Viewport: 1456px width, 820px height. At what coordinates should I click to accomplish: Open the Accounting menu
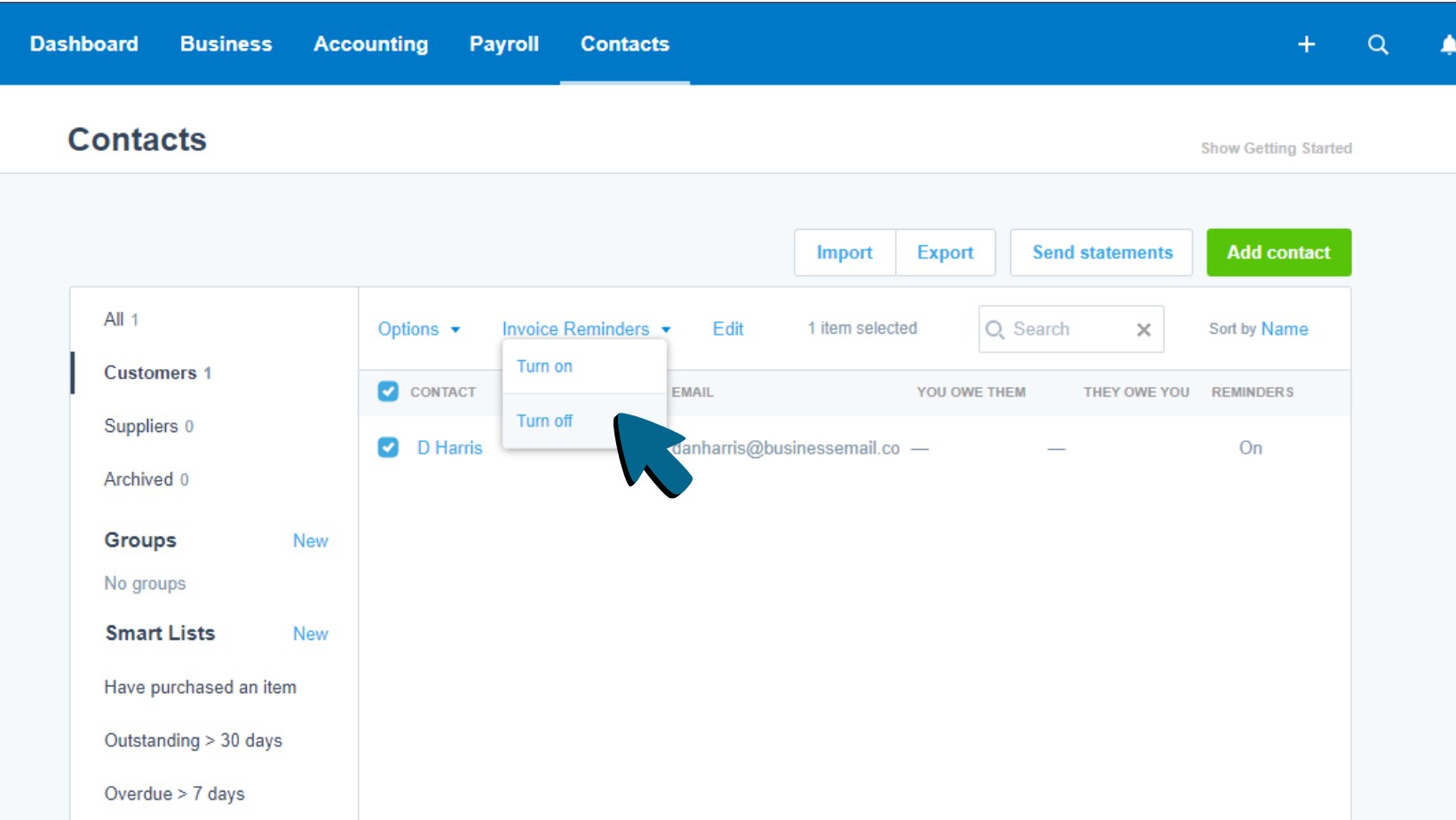(371, 43)
